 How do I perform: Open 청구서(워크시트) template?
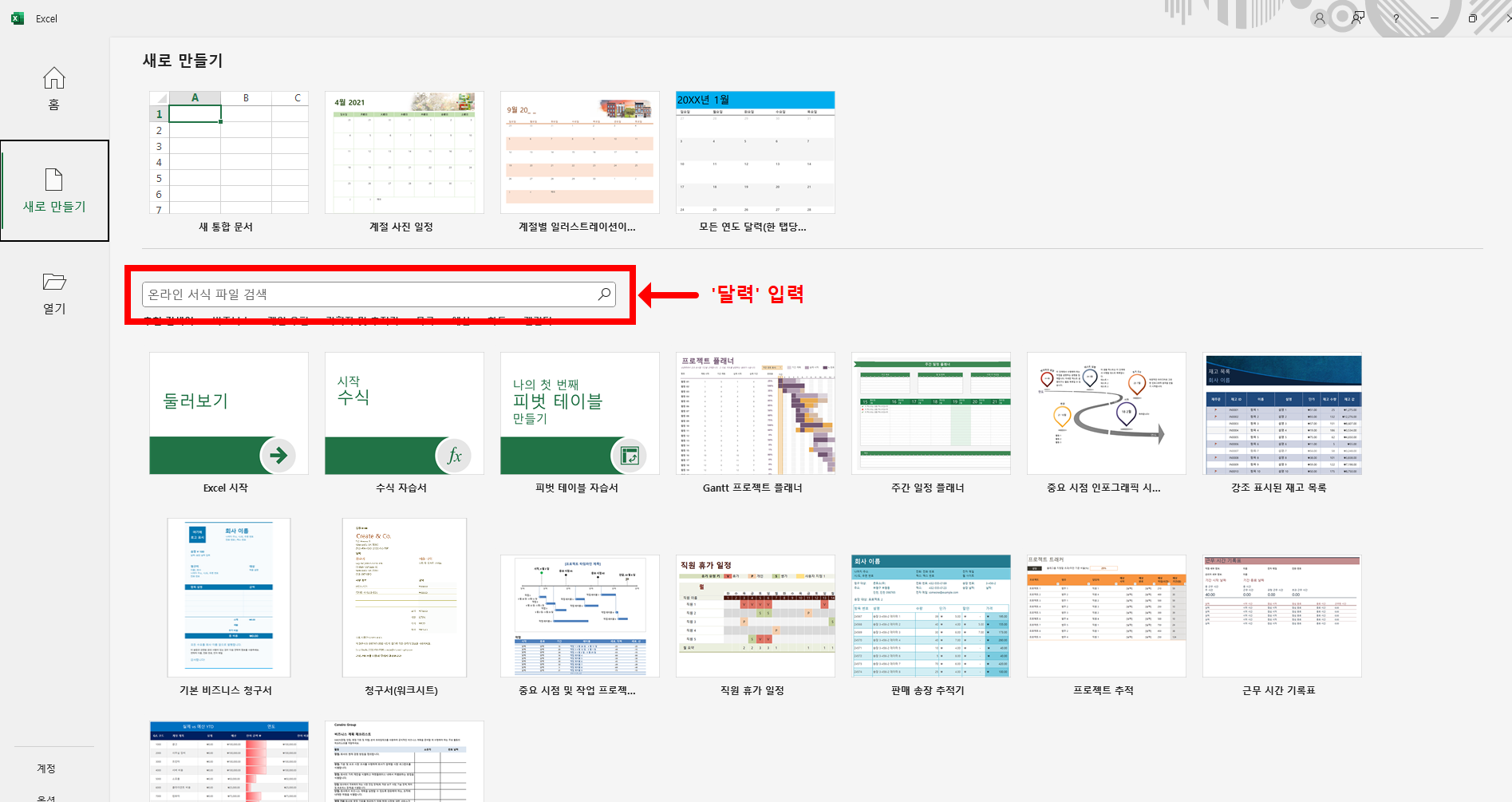(x=405, y=598)
